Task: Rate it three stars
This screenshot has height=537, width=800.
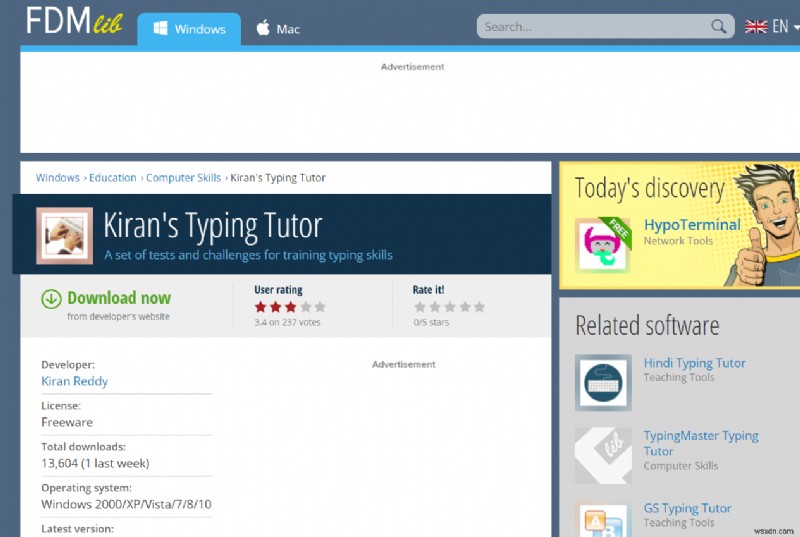Action: pyautogui.click(x=449, y=306)
